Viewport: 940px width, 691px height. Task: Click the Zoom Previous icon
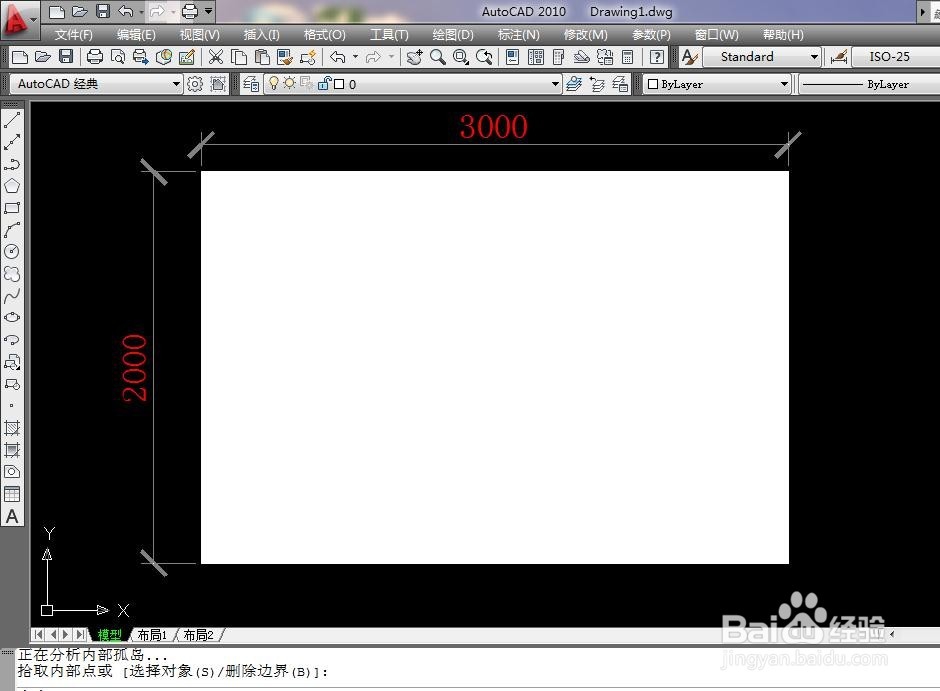point(484,57)
